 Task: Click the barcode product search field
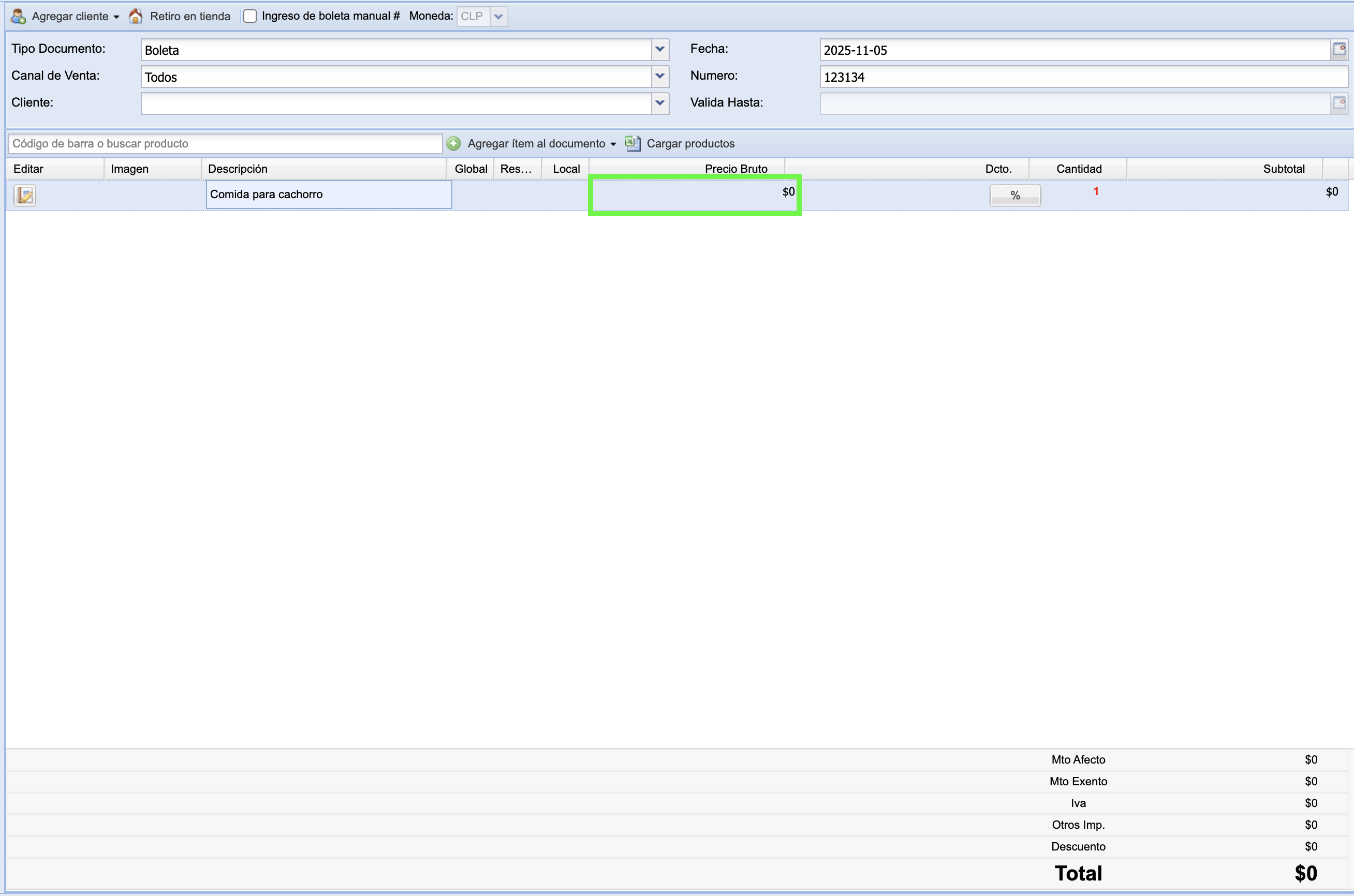(225, 143)
